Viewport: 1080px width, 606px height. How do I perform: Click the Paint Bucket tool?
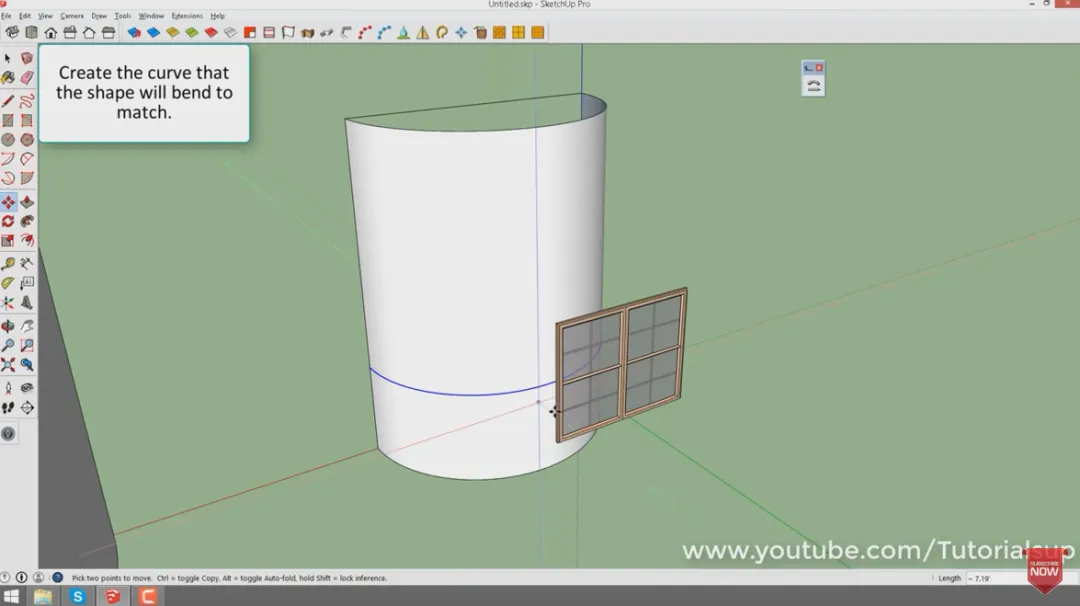(x=8, y=78)
